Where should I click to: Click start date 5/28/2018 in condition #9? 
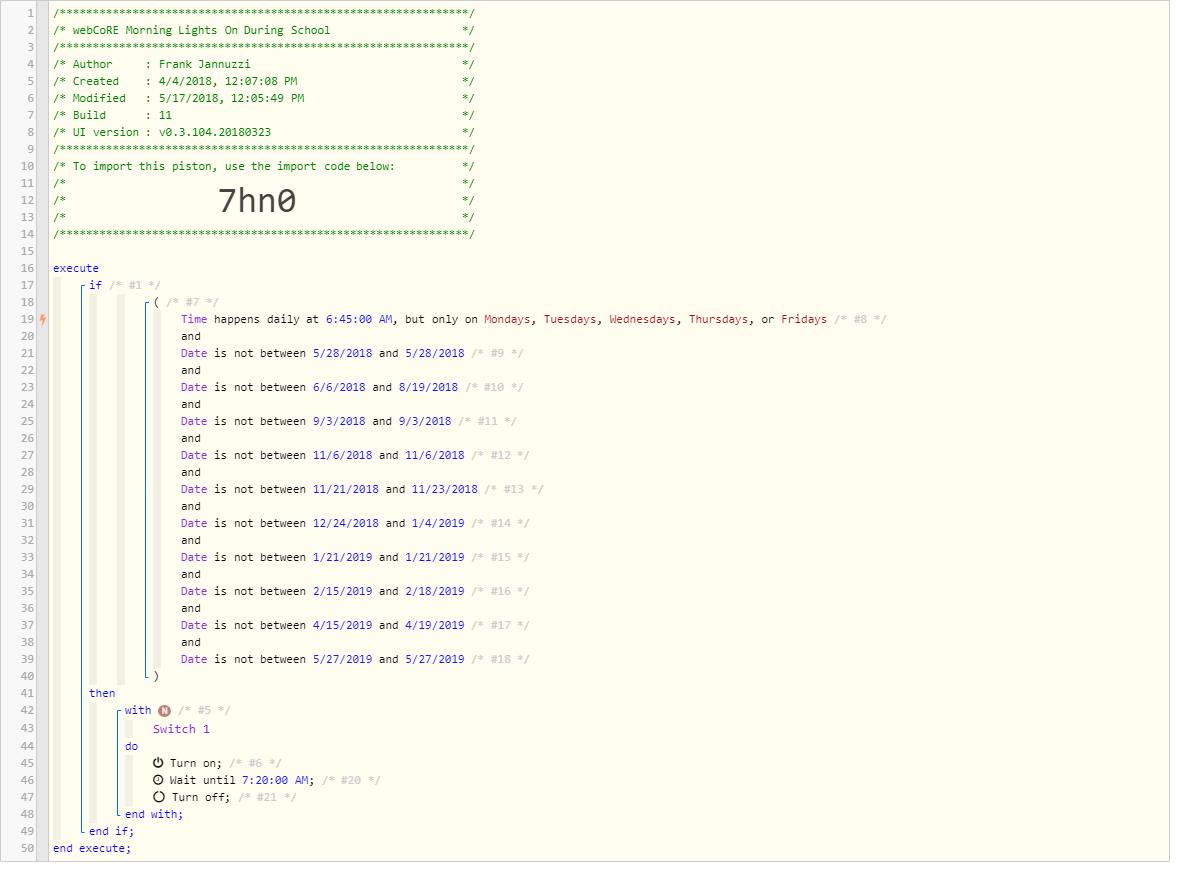pos(343,355)
